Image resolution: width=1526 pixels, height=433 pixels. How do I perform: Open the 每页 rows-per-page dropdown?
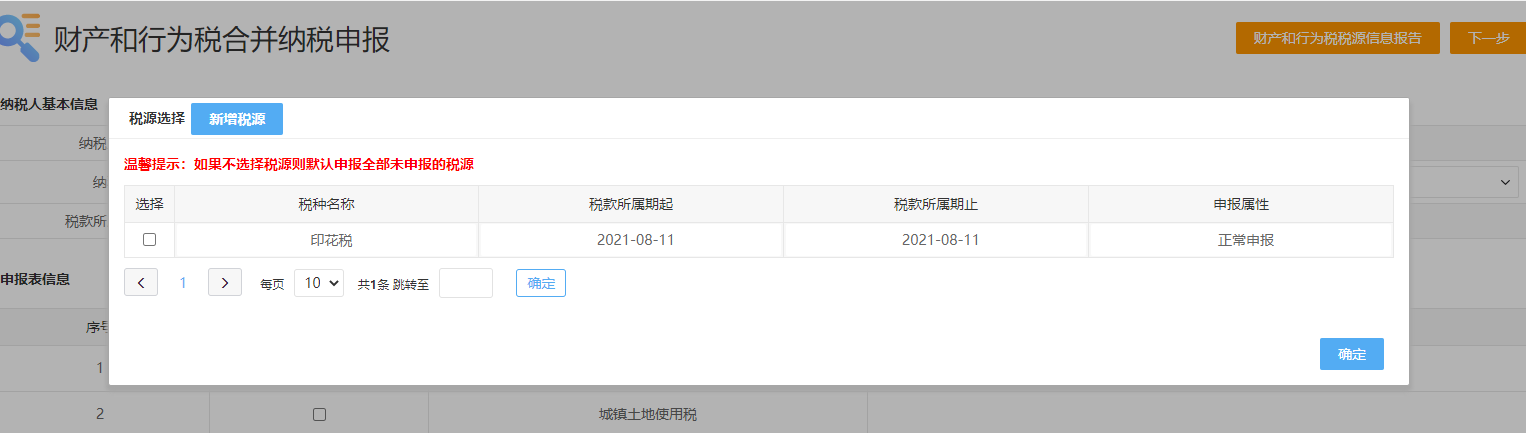click(x=319, y=283)
